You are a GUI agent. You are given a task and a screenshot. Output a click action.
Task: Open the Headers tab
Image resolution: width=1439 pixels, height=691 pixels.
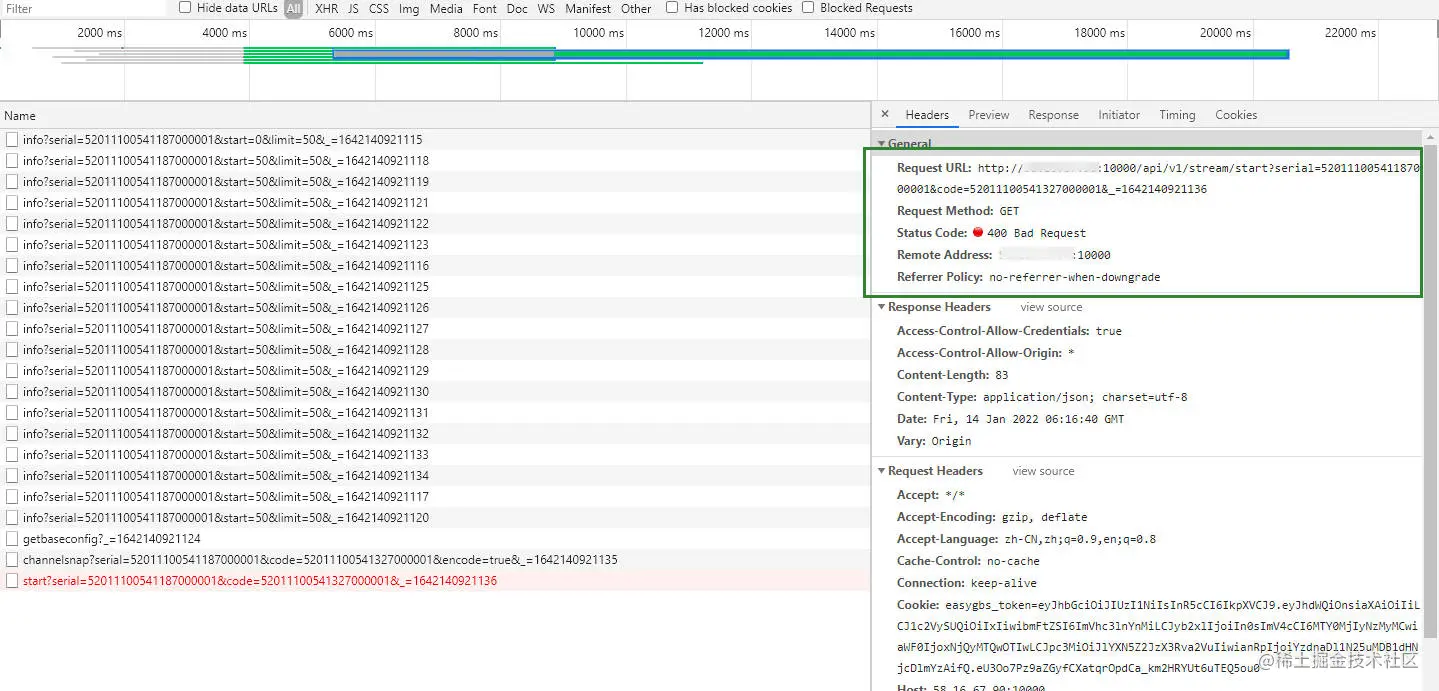927,115
